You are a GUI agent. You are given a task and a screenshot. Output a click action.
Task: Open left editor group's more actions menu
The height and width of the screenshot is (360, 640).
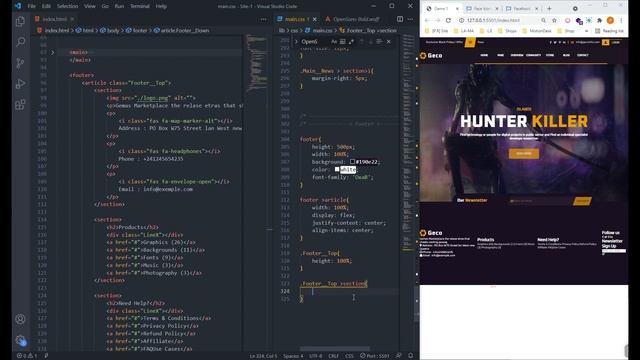[263, 19]
